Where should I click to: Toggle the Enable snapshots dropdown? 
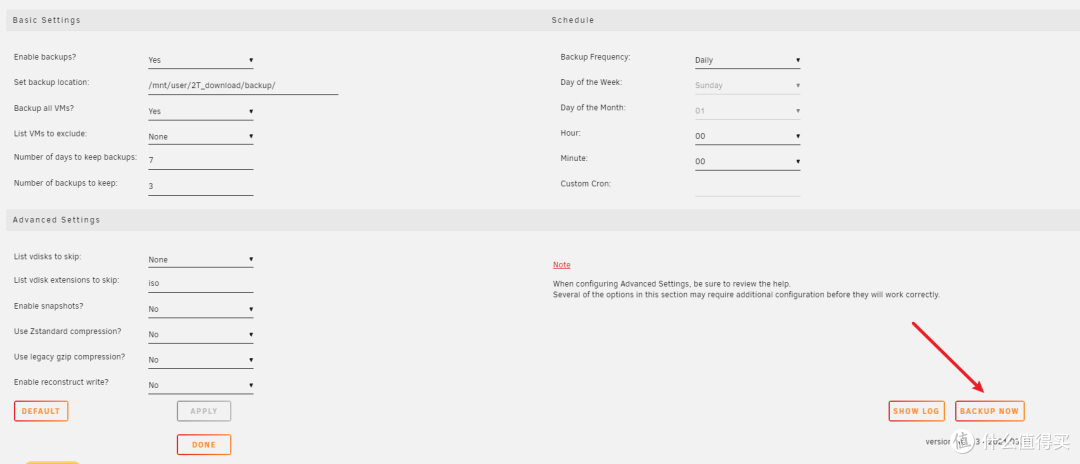pos(200,309)
